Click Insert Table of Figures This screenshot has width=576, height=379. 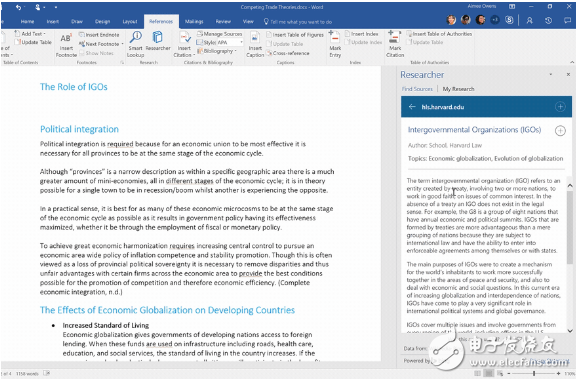pyautogui.click(x=295, y=35)
